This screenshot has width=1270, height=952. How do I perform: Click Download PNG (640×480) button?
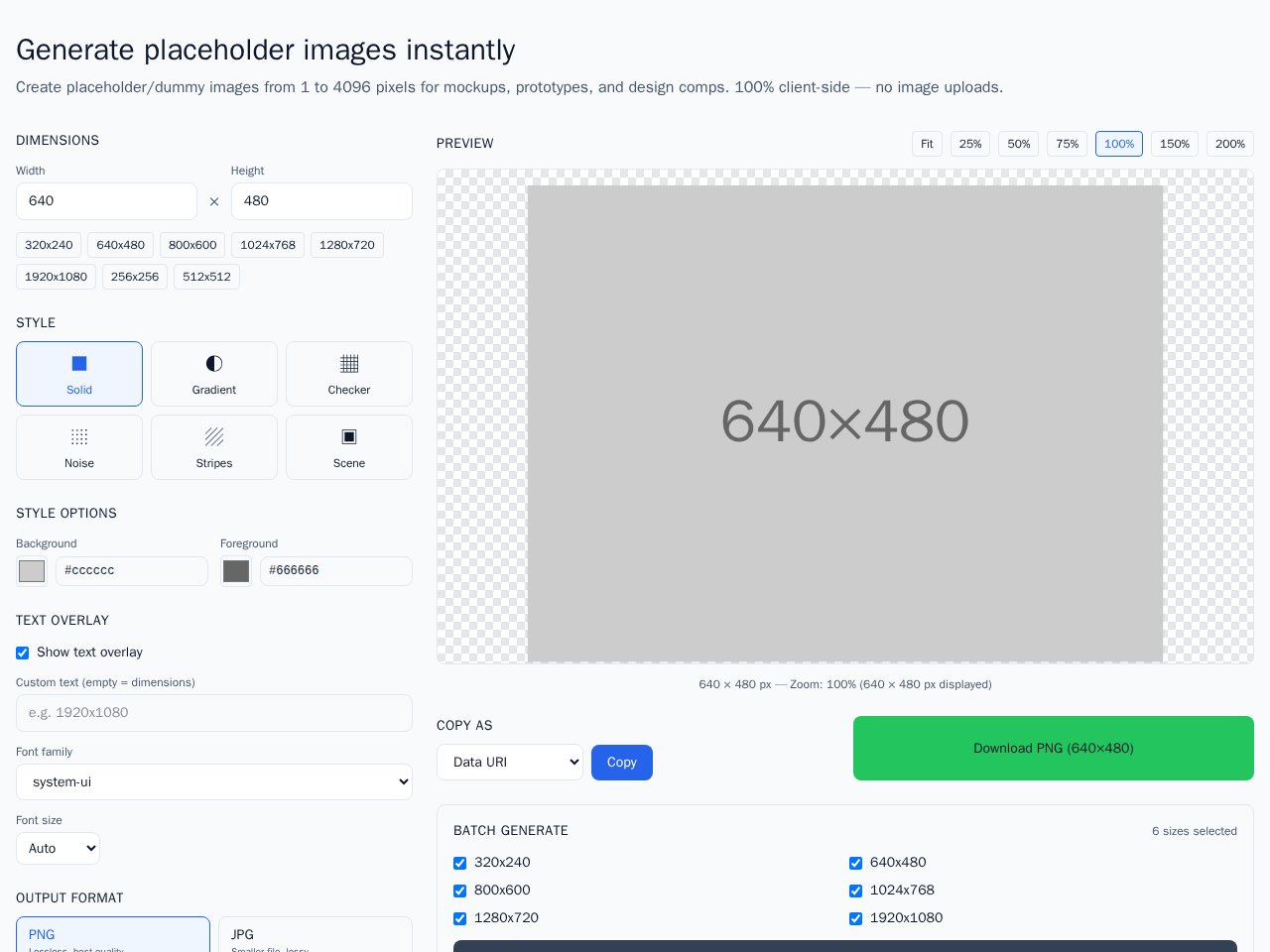pos(1054,749)
